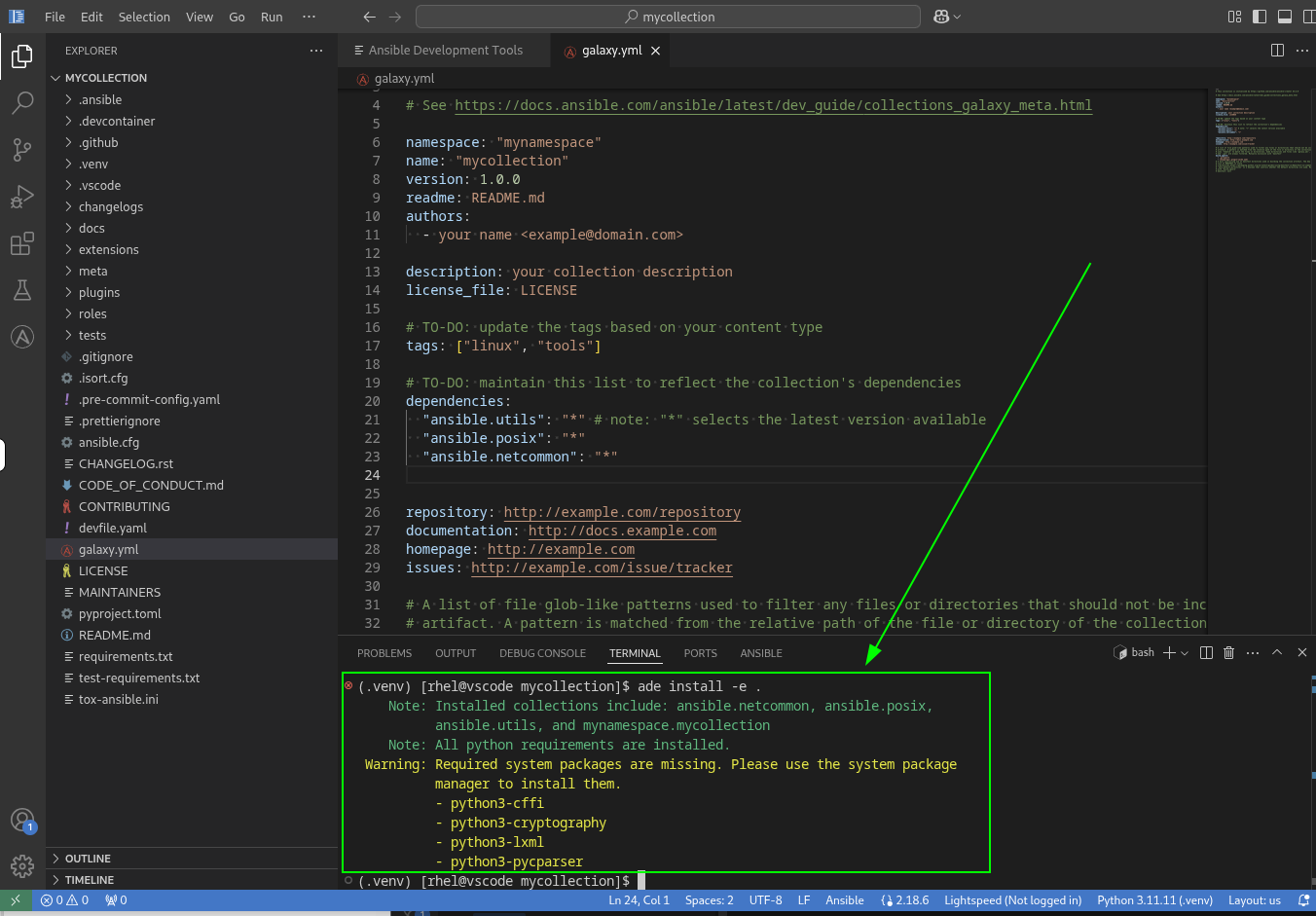Click the forwarded ports indicator showing 0
Screen dimensions: 1316x916
coord(116,900)
